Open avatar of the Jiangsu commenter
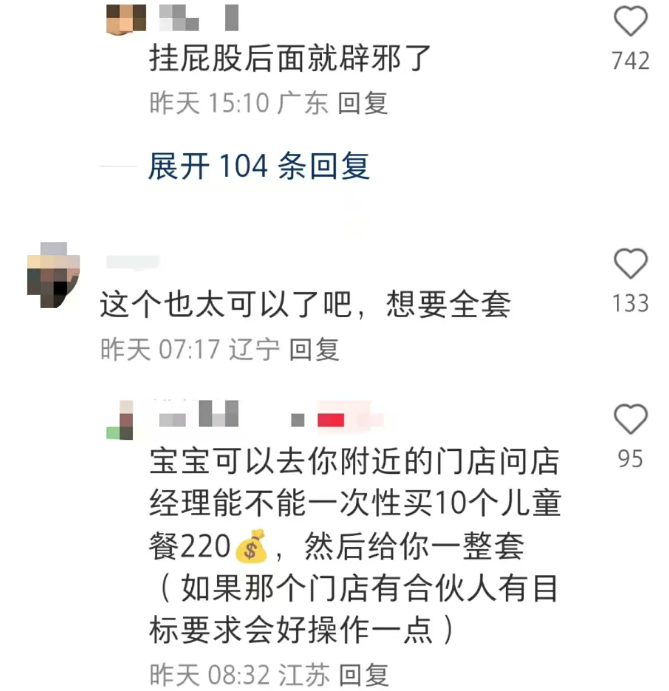The image size is (669, 691). click(119, 420)
